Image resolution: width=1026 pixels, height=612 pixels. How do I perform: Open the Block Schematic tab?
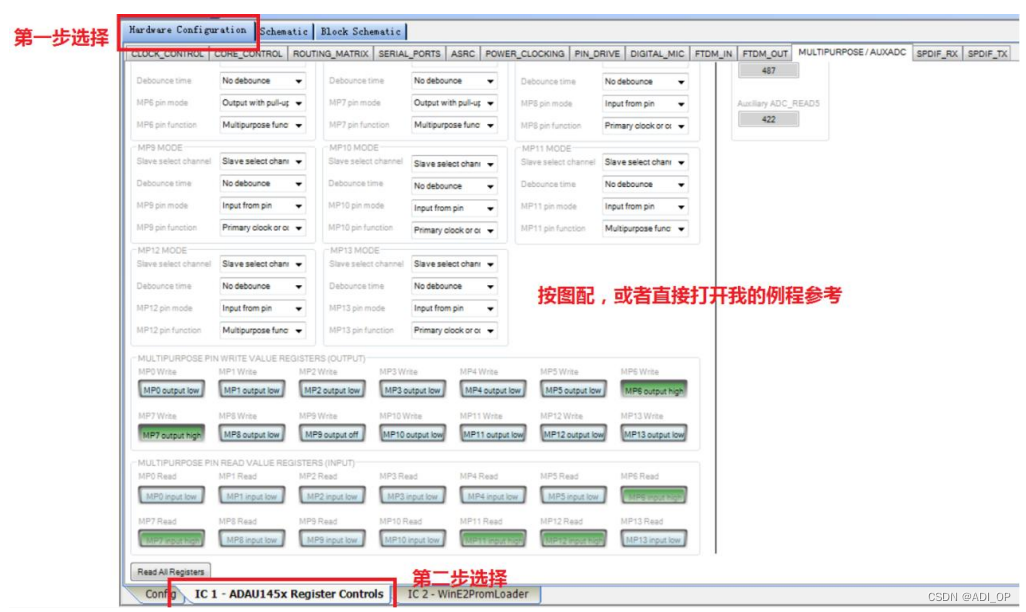(x=360, y=31)
